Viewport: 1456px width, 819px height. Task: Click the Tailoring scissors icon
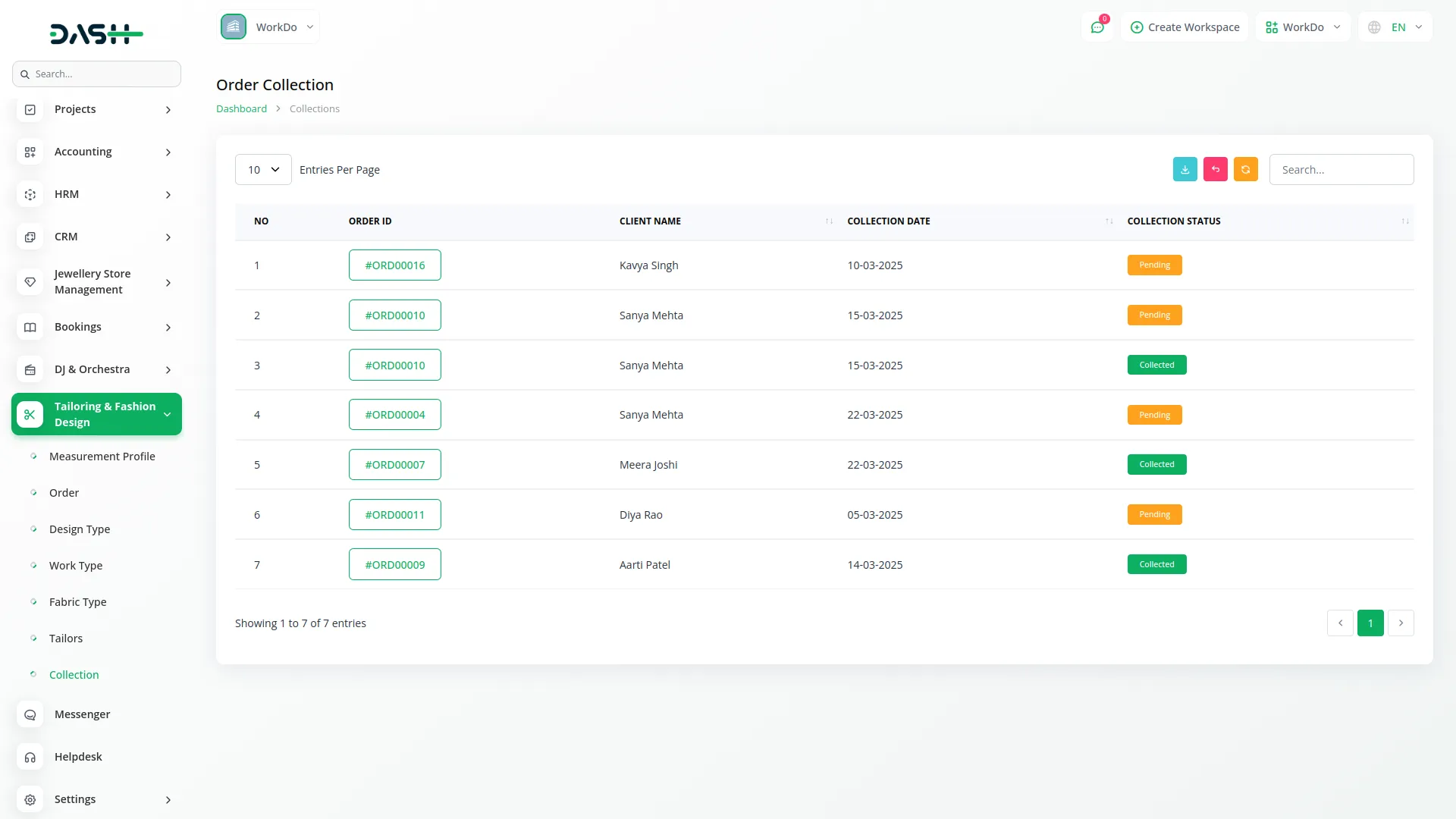pos(30,414)
